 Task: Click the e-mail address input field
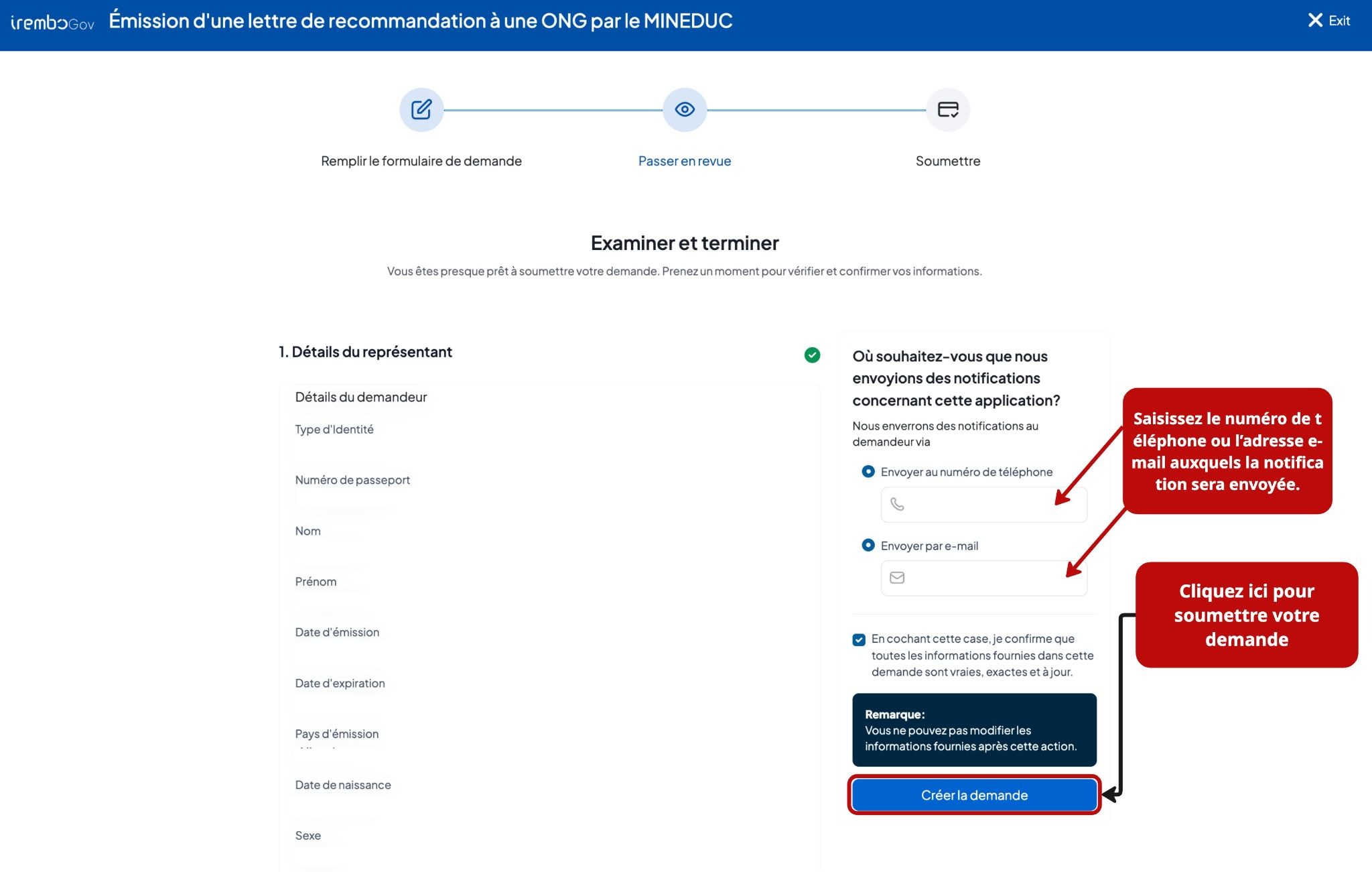[x=983, y=578]
